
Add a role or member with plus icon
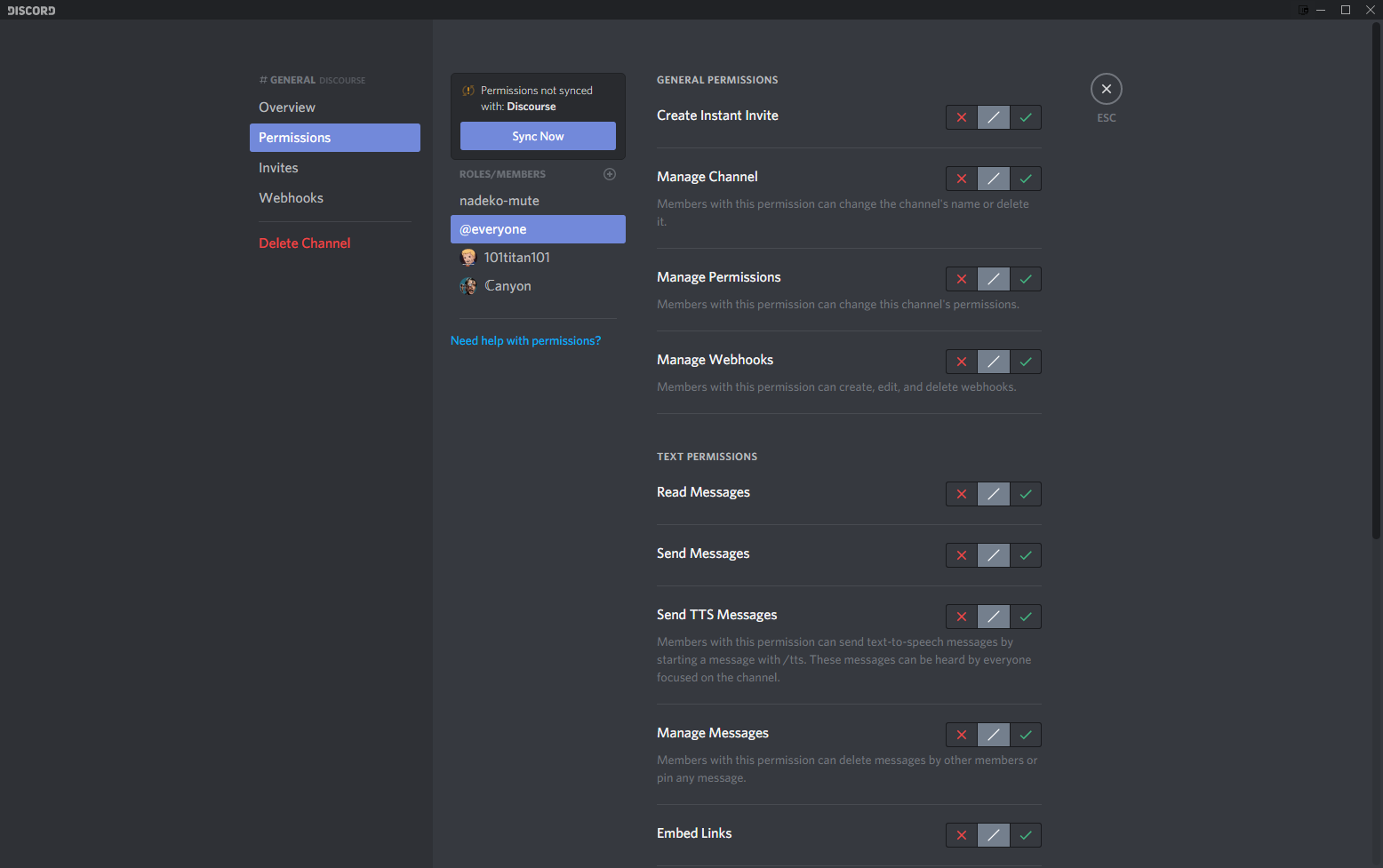pyautogui.click(x=610, y=174)
